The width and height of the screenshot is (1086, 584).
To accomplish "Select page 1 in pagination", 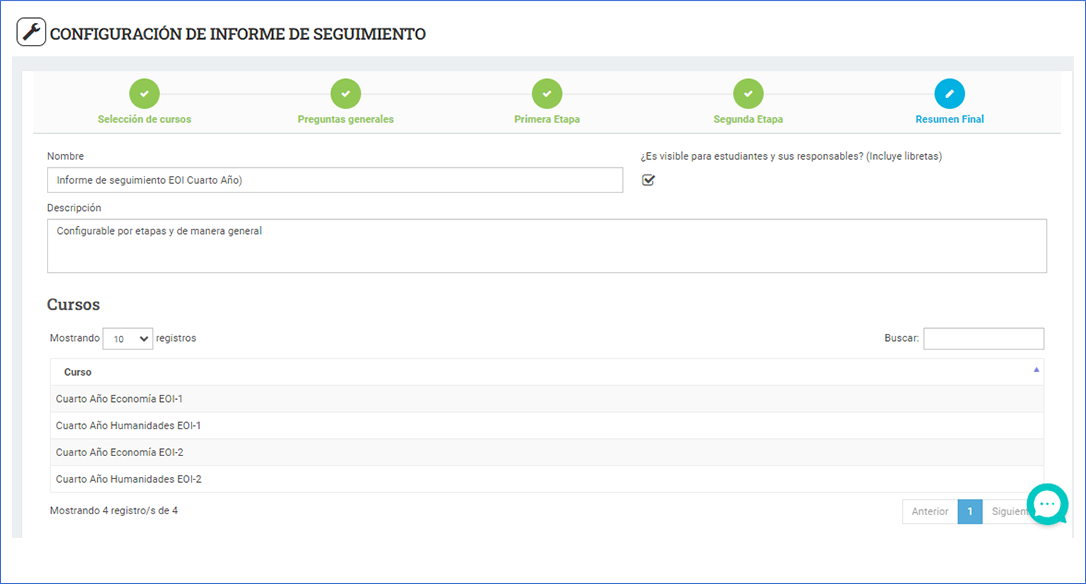I will (969, 512).
